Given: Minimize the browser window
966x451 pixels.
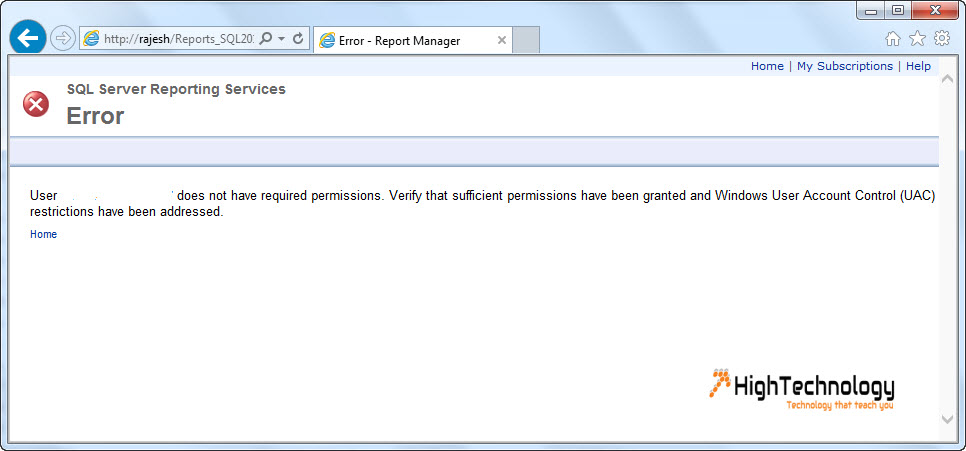Looking at the screenshot, I should [x=871, y=10].
